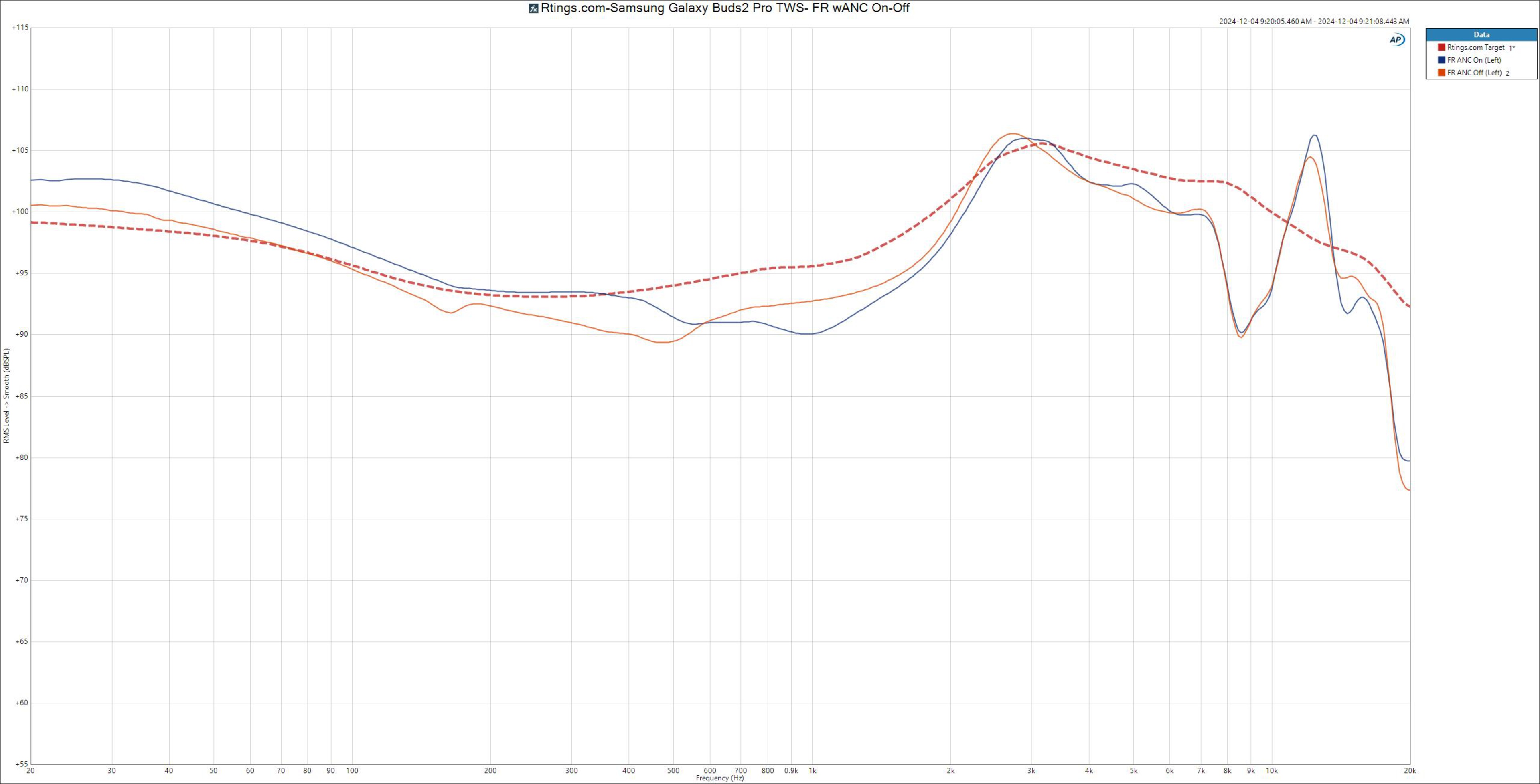Click the RMS Level vertical axis label

(x=6, y=396)
